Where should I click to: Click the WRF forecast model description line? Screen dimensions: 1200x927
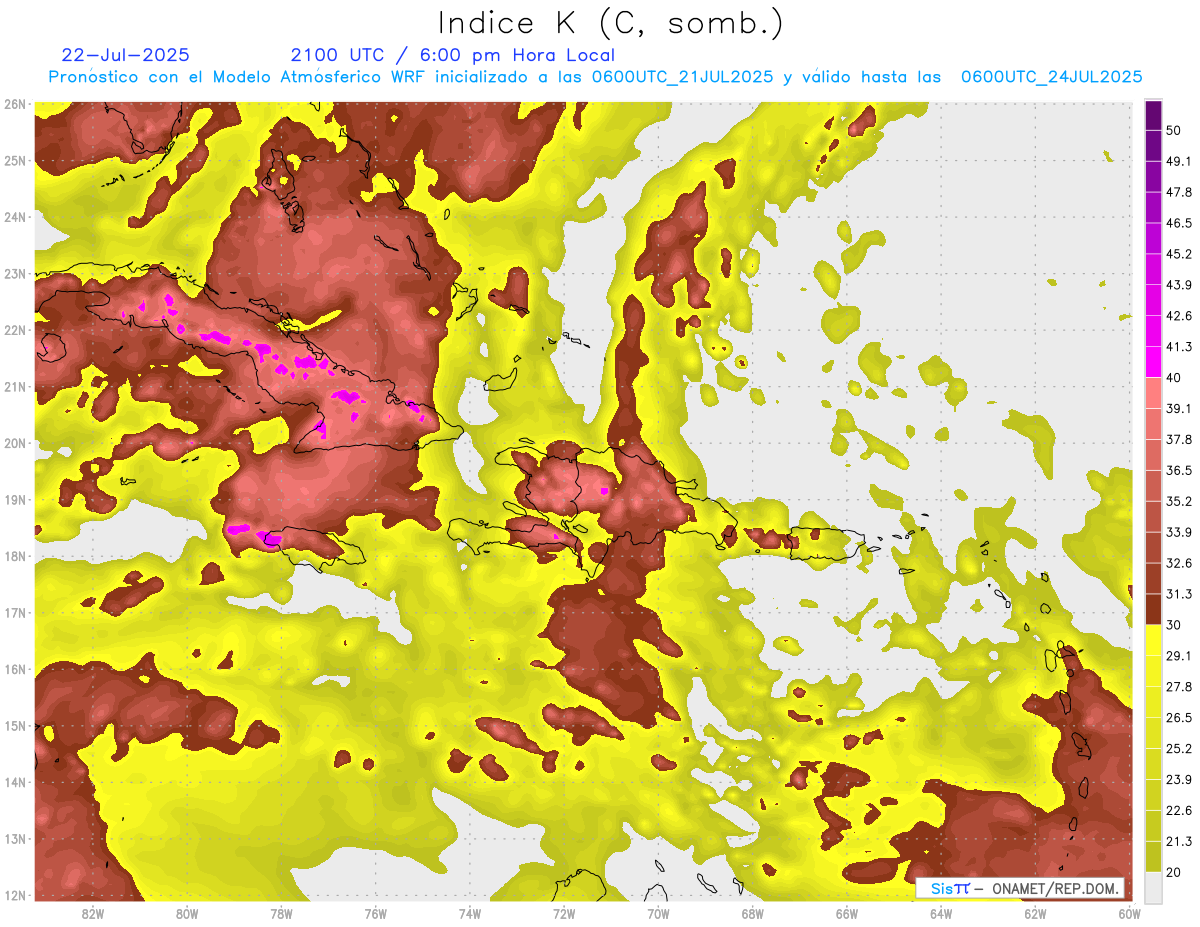coord(595,77)
